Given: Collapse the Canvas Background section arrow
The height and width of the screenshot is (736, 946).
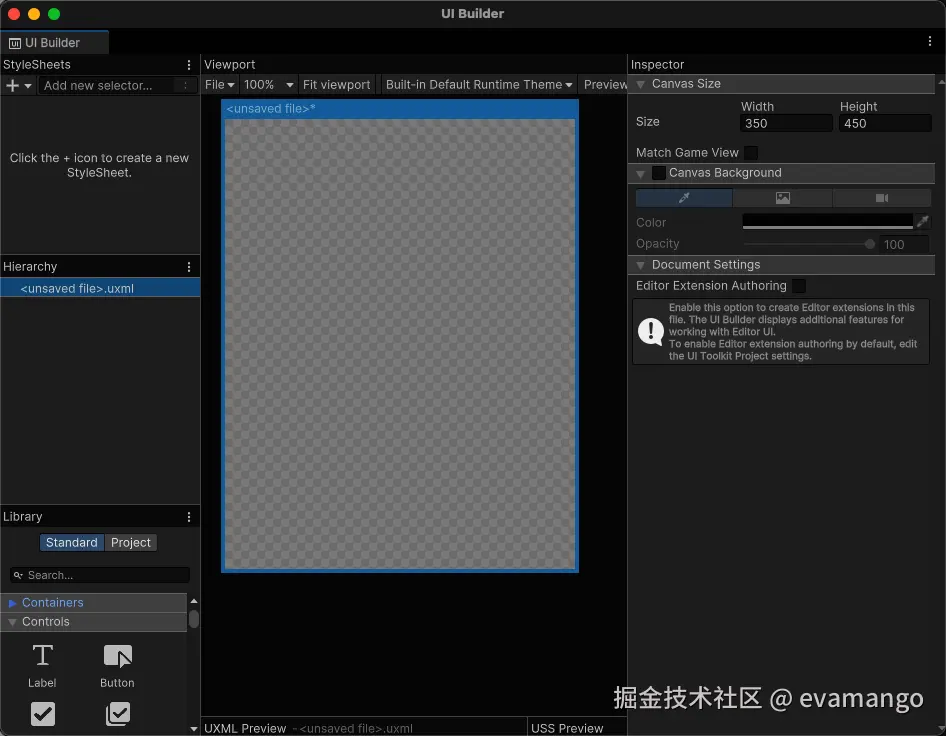Looking at the screenshot, I should 641,174.
